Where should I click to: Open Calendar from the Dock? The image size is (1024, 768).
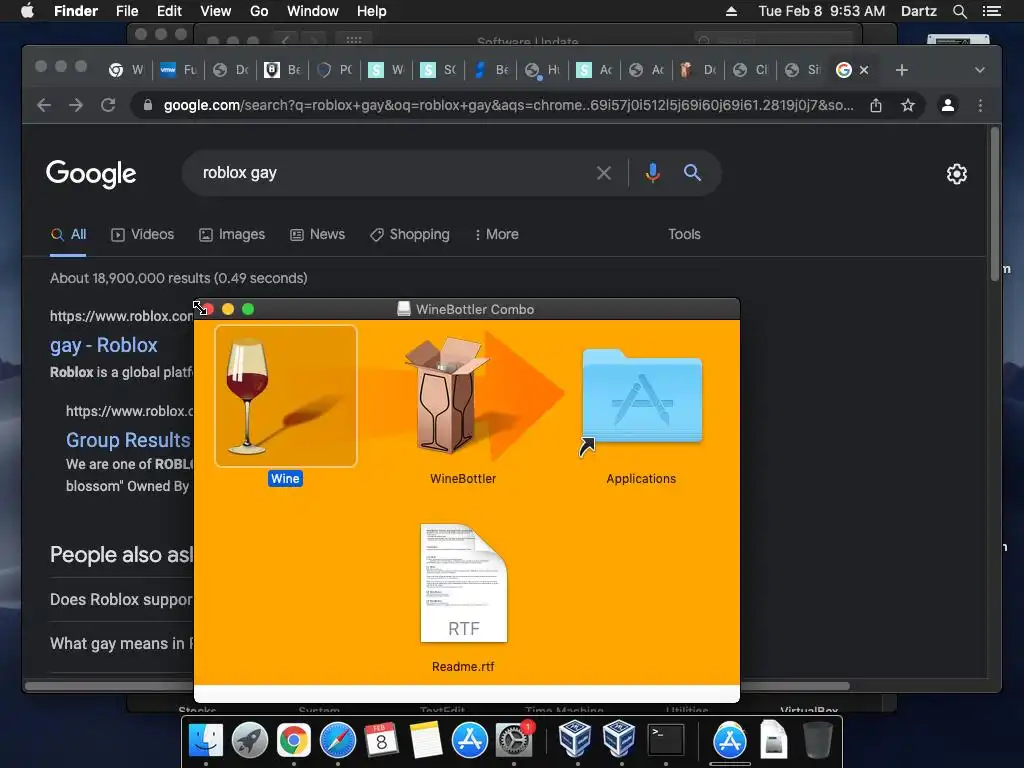[381, 741]
